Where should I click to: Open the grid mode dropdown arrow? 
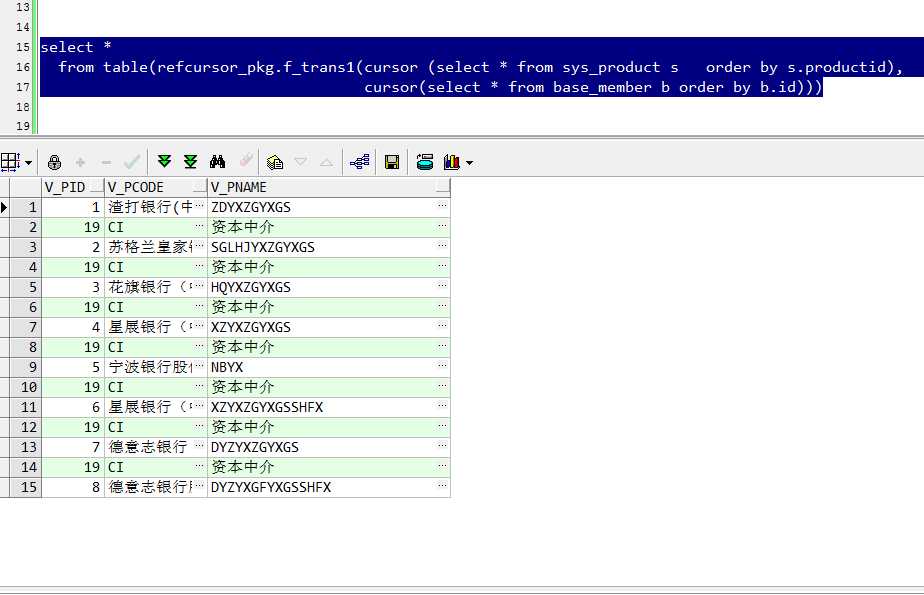point(28,163)
